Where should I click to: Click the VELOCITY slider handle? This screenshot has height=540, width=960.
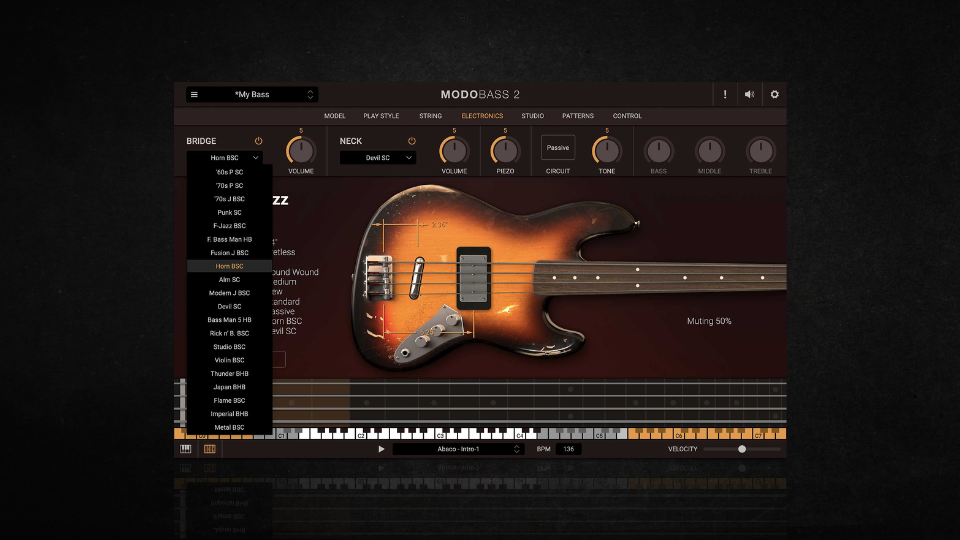(741, 449)
